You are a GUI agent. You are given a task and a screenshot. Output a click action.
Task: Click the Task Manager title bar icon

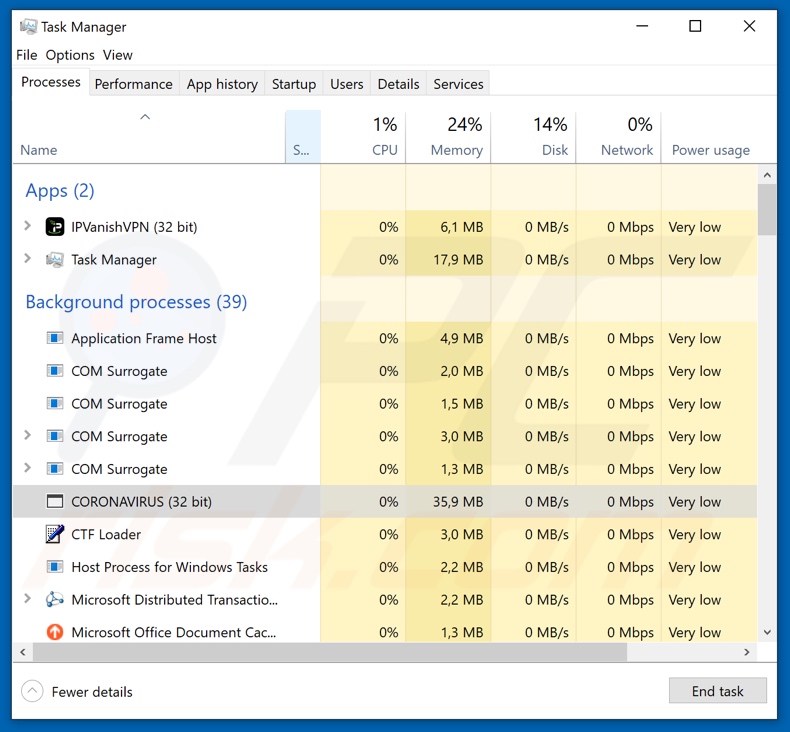[x=28, y=26]
